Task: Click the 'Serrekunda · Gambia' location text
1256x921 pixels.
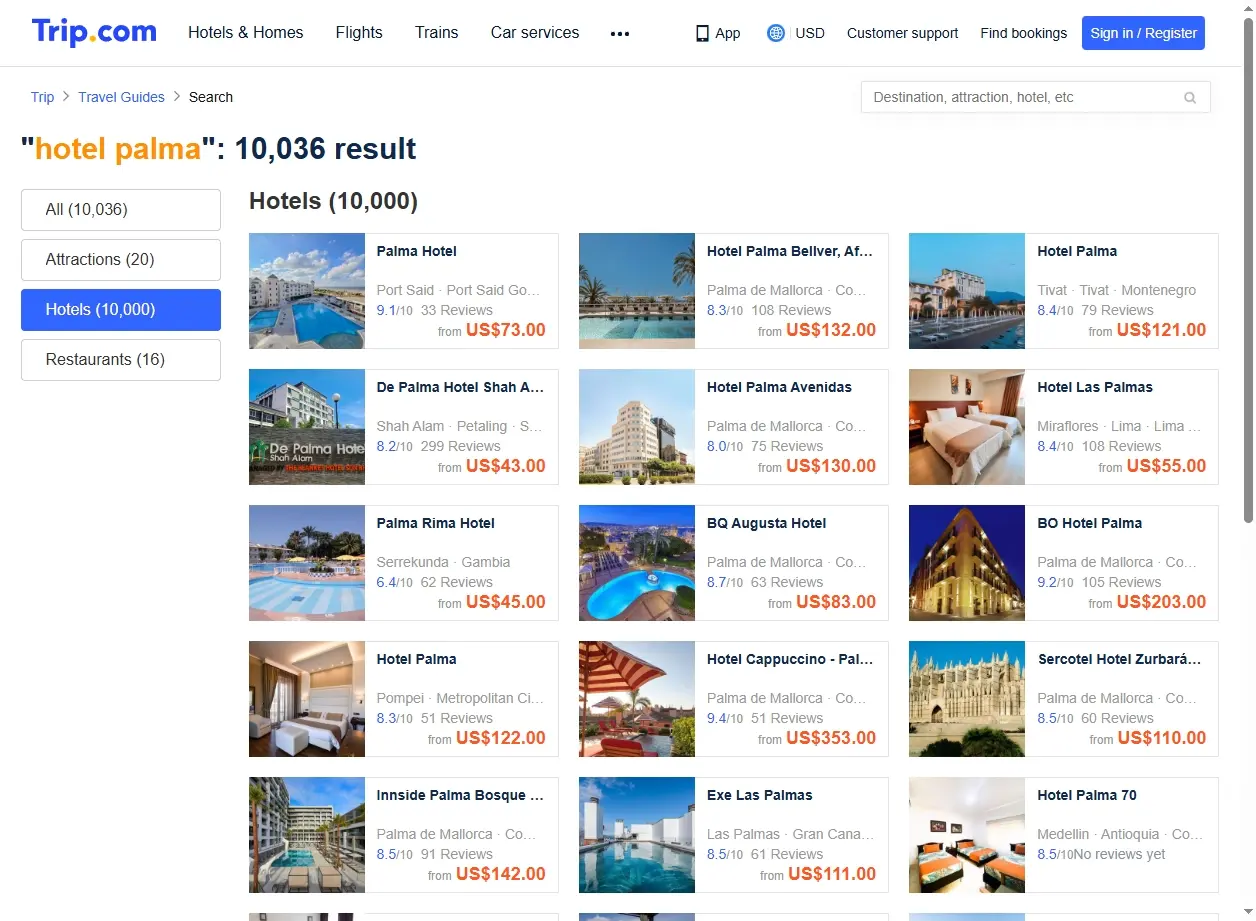Action: [x=443, y=562]
